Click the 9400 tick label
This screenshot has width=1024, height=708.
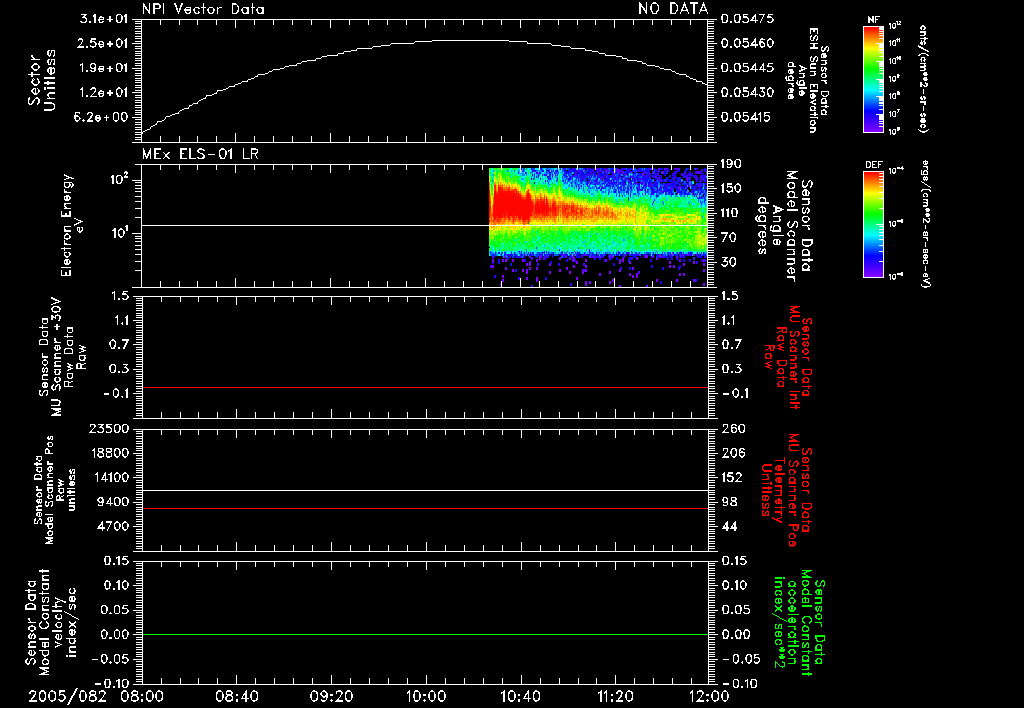[113, 502]
